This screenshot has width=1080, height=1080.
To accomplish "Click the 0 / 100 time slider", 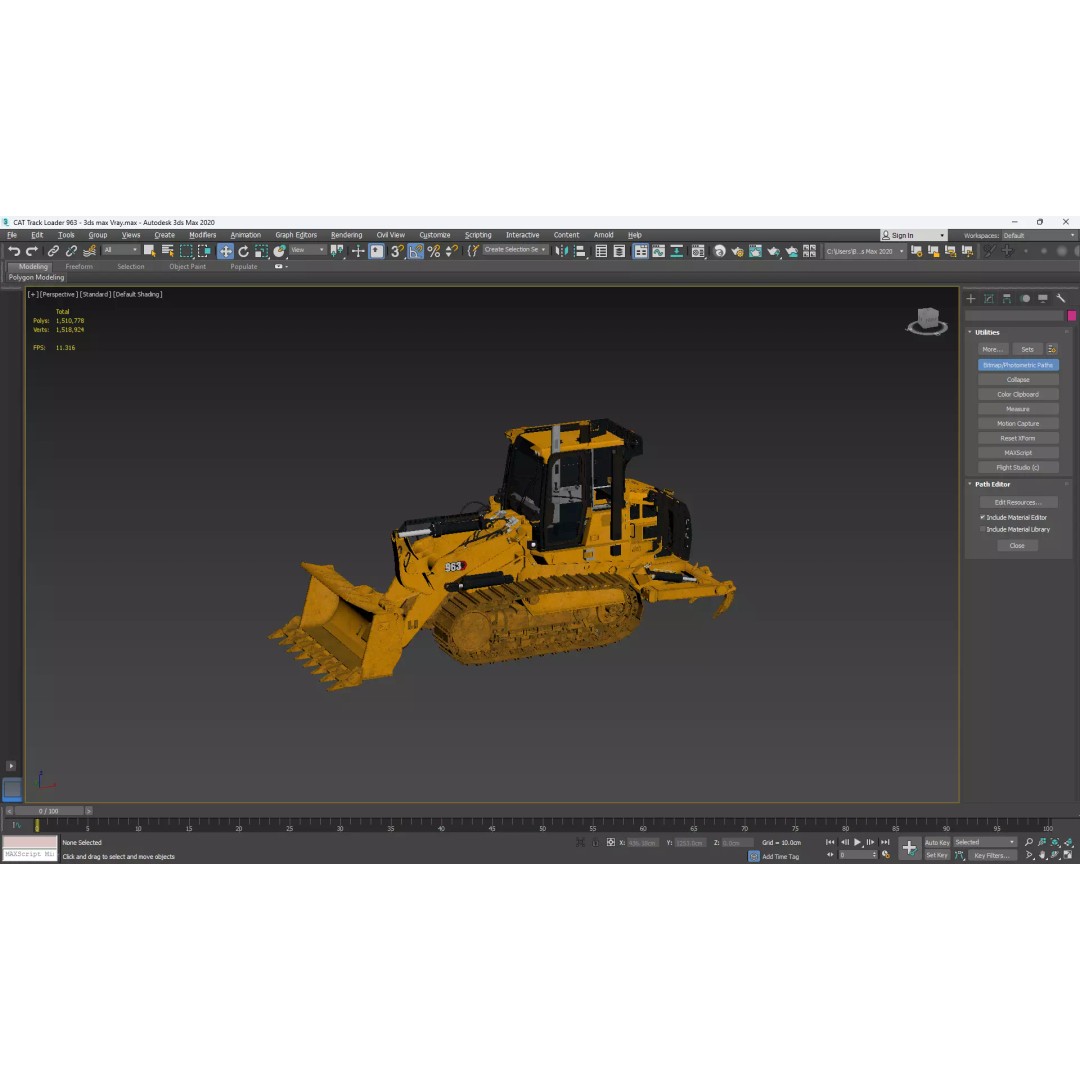I will pyautogui.click(x=49, y=811).
